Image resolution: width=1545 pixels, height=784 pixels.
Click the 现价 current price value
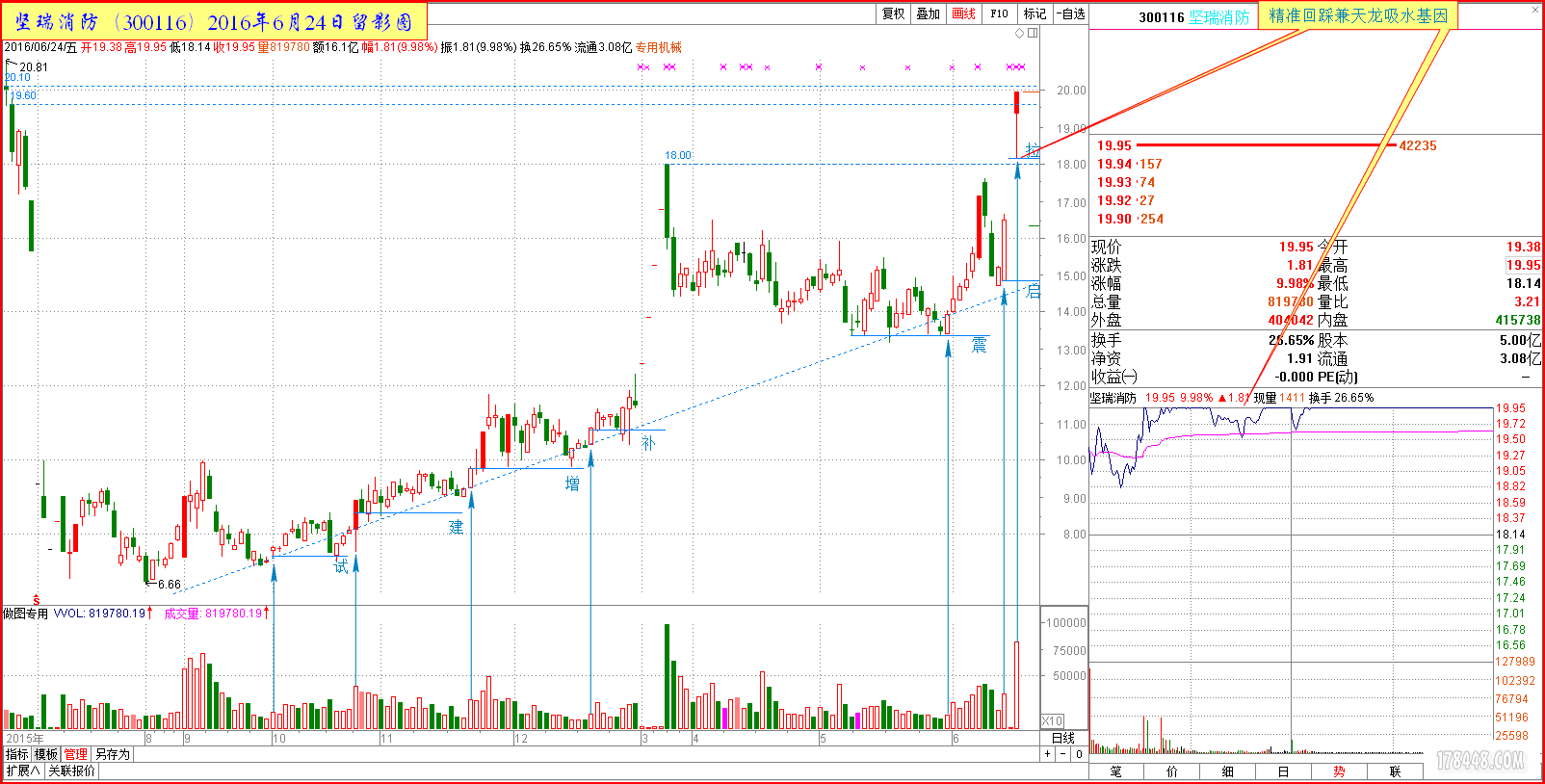[1296, 247]
